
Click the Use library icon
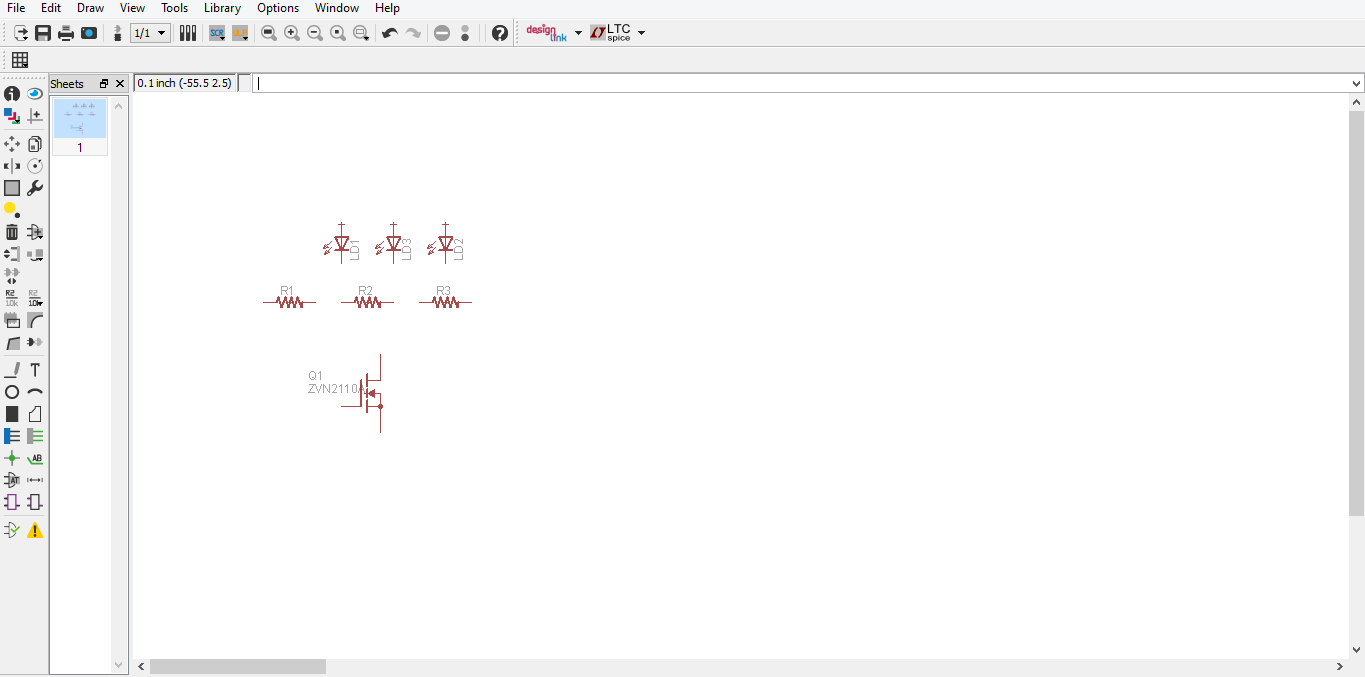(188, 33)
